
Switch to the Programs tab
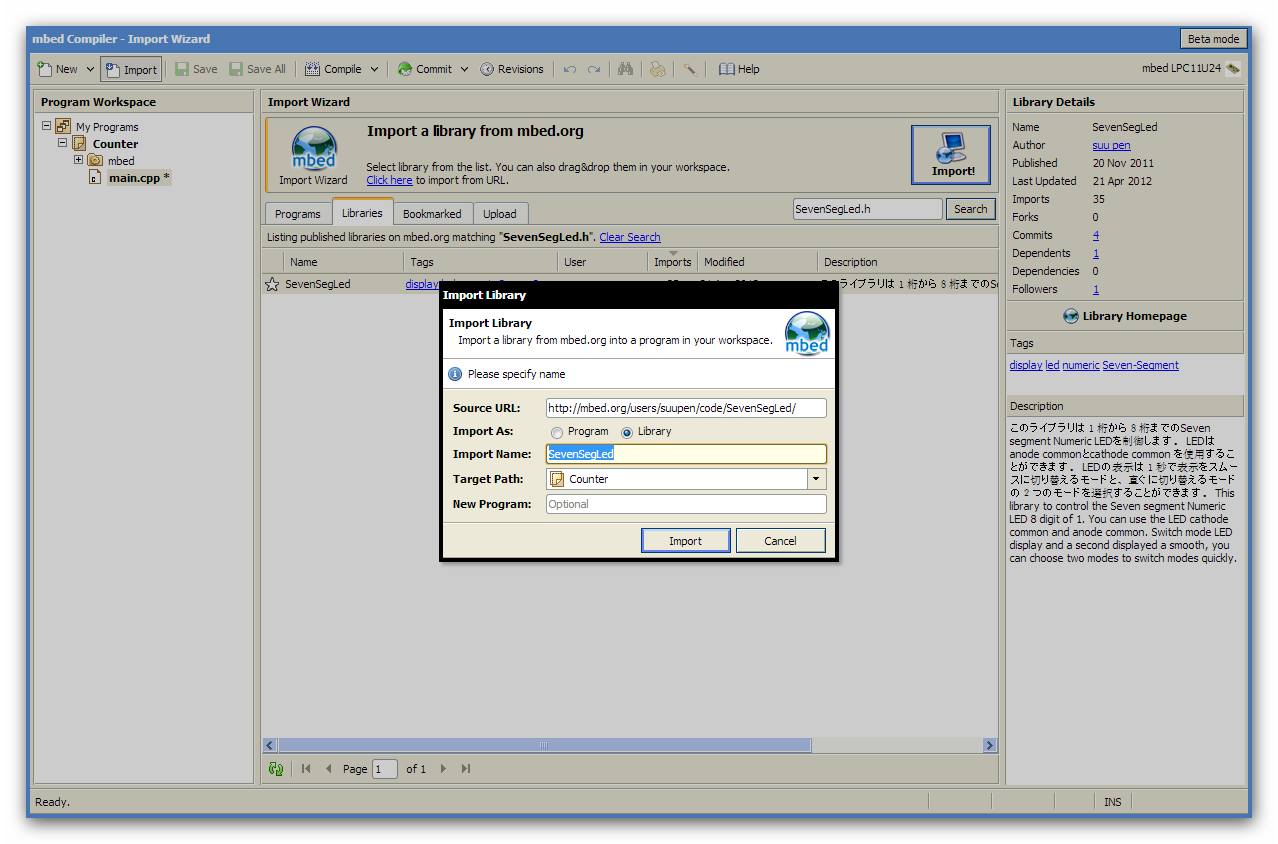click(298, 214)
